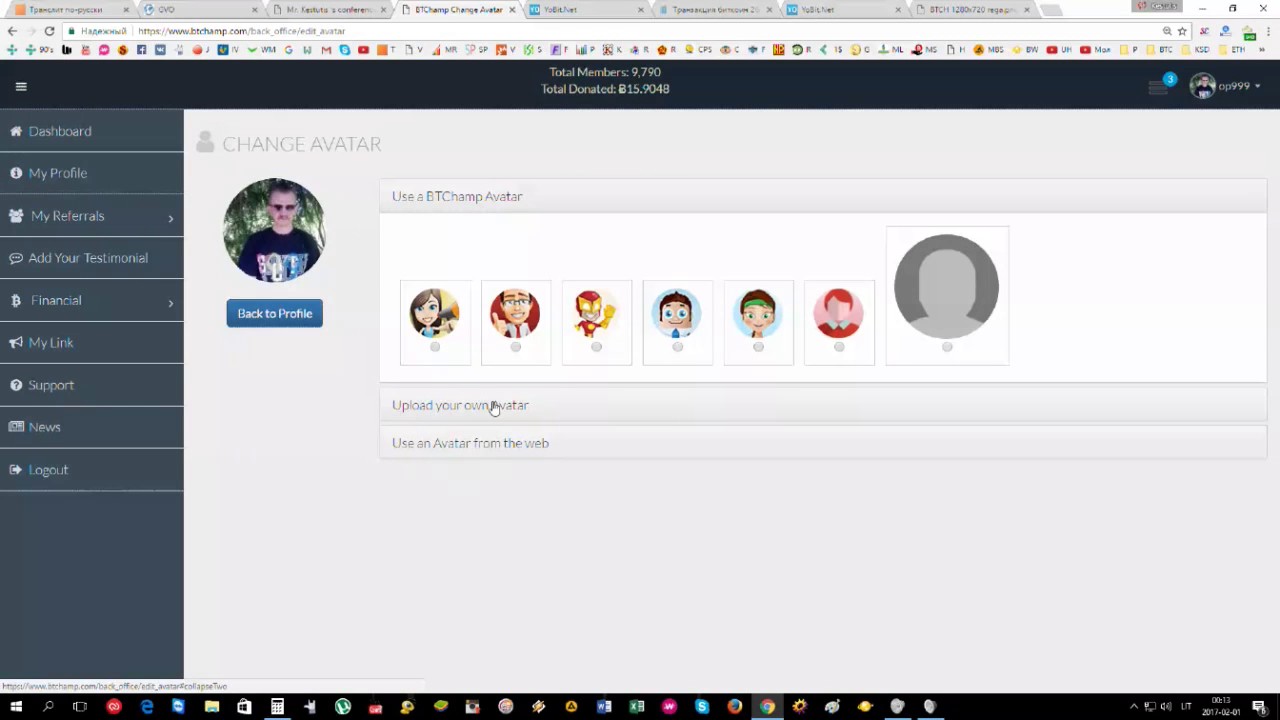Viewport: 1280px width, 720px height.
Task: Open Microsoft Edge from the taskbar
Action: click(147, 707)
